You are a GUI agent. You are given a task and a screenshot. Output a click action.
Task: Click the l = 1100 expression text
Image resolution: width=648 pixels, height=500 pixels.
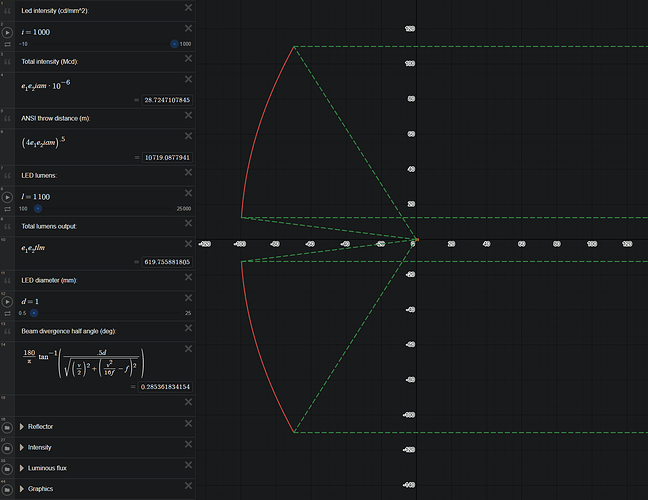(x=36, y=197)
